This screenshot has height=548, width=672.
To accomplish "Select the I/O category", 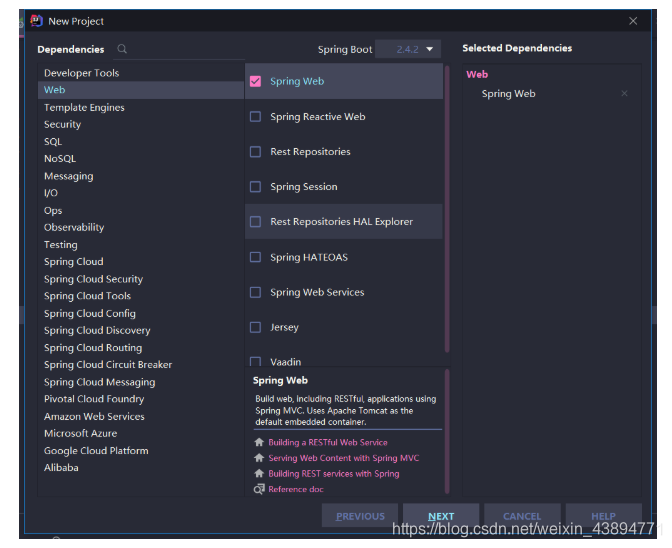I will coord(141,193).
